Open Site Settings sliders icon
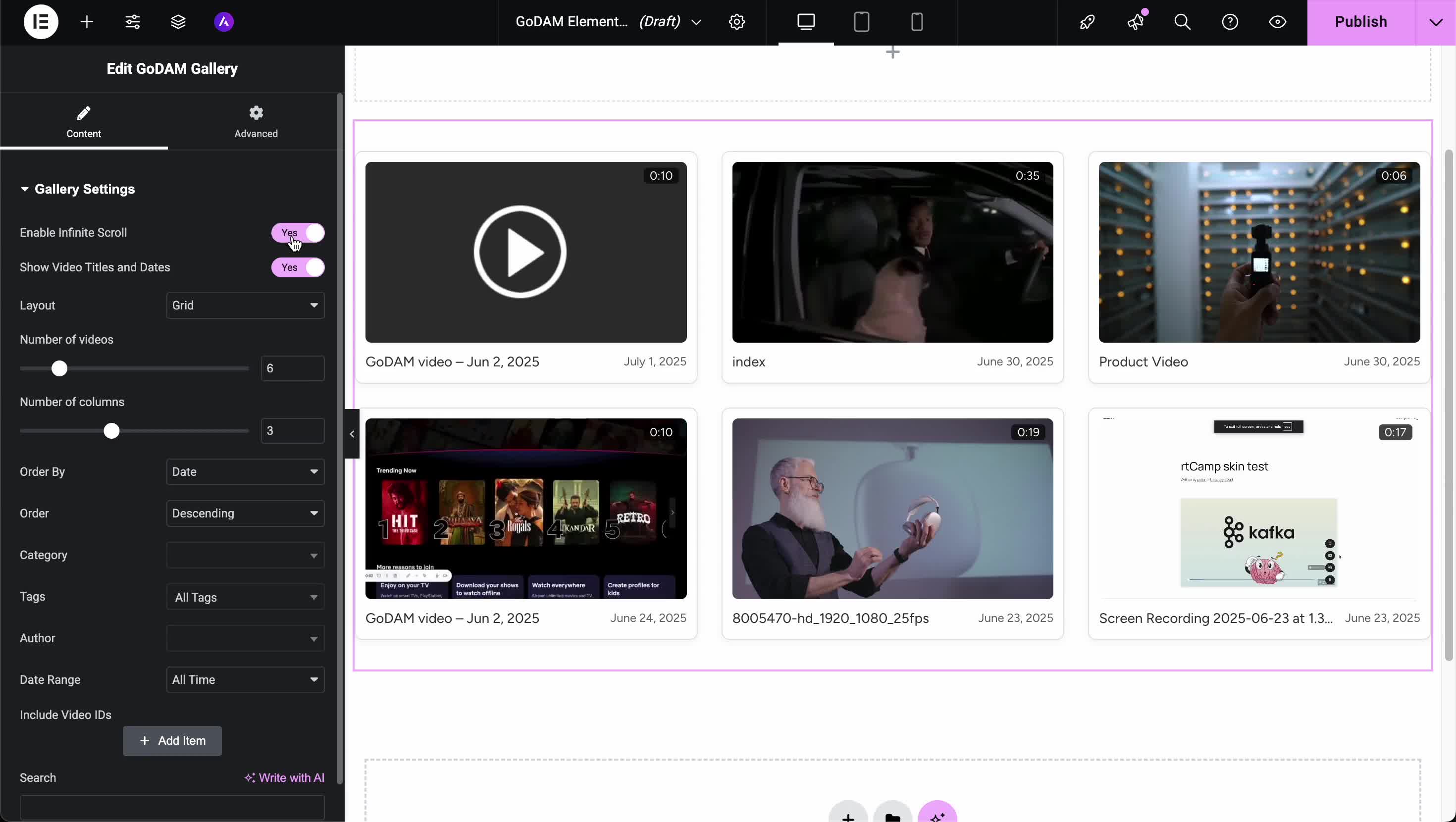1456x822 pixels. point(133,21)
